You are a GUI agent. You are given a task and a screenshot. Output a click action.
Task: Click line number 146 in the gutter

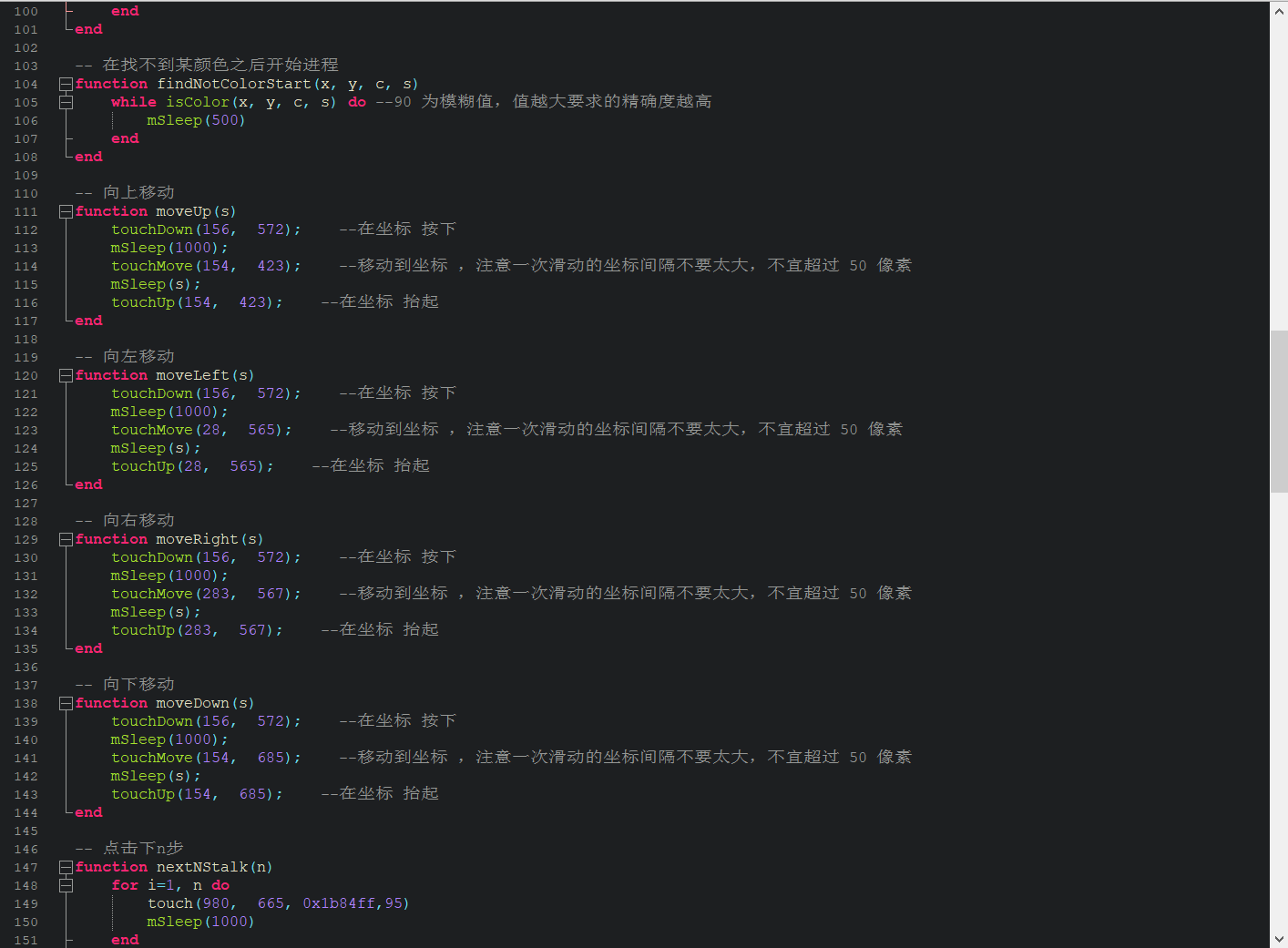[x=26, y=849]
